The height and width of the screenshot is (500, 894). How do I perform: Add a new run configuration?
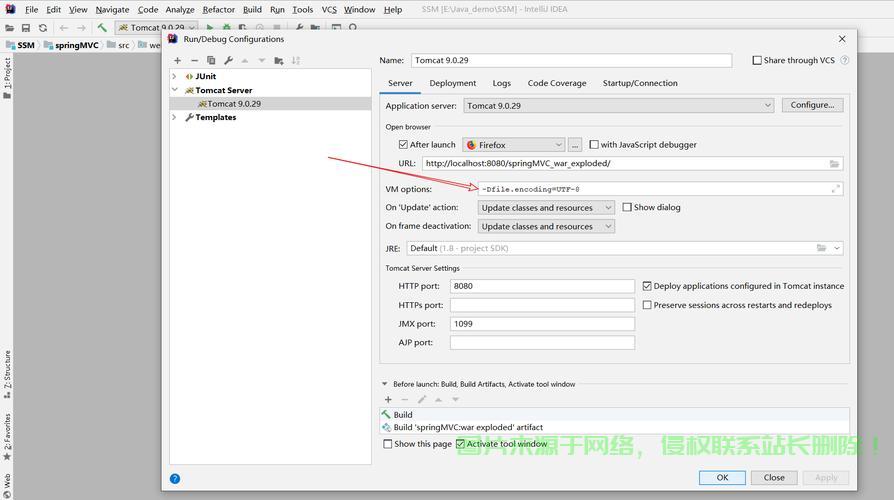177,60
